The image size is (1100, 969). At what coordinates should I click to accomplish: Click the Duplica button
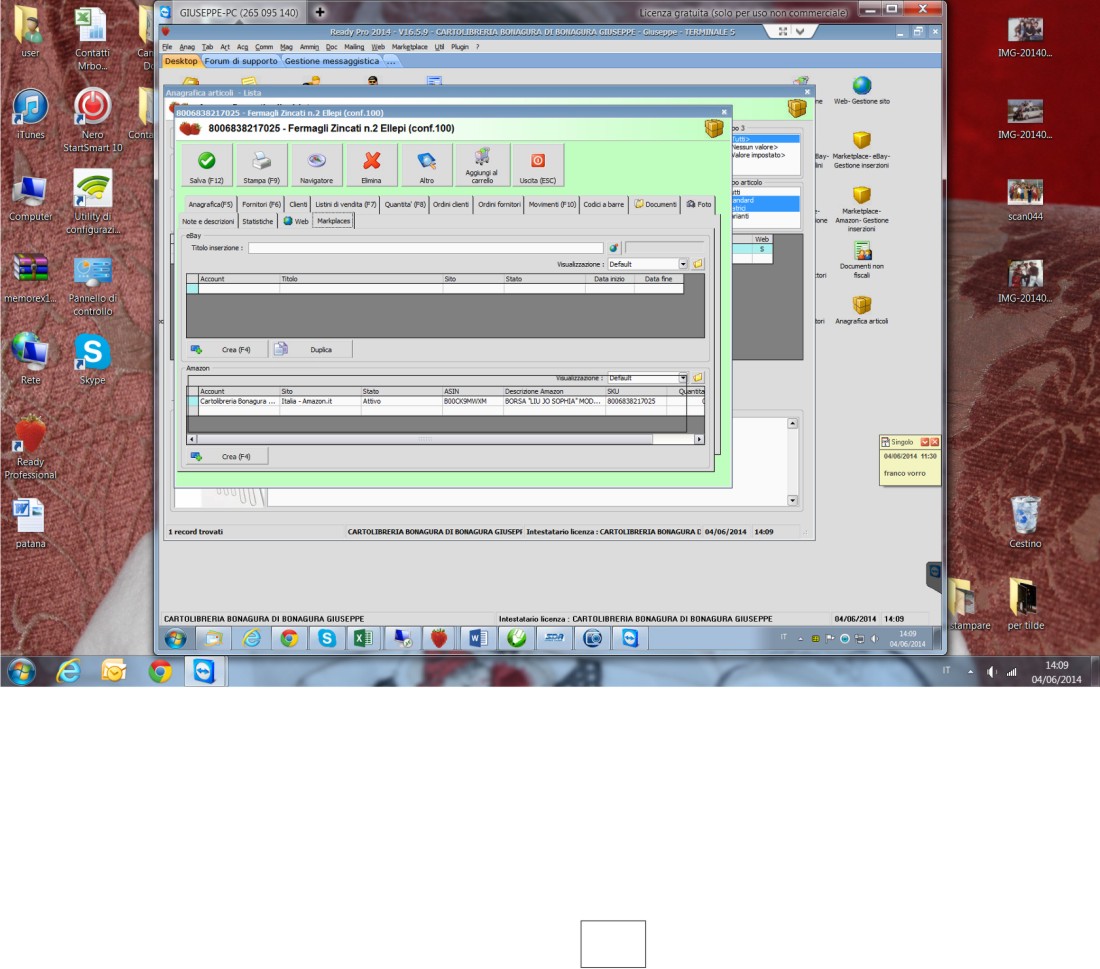pyautogui.click(x=311, y=349)
